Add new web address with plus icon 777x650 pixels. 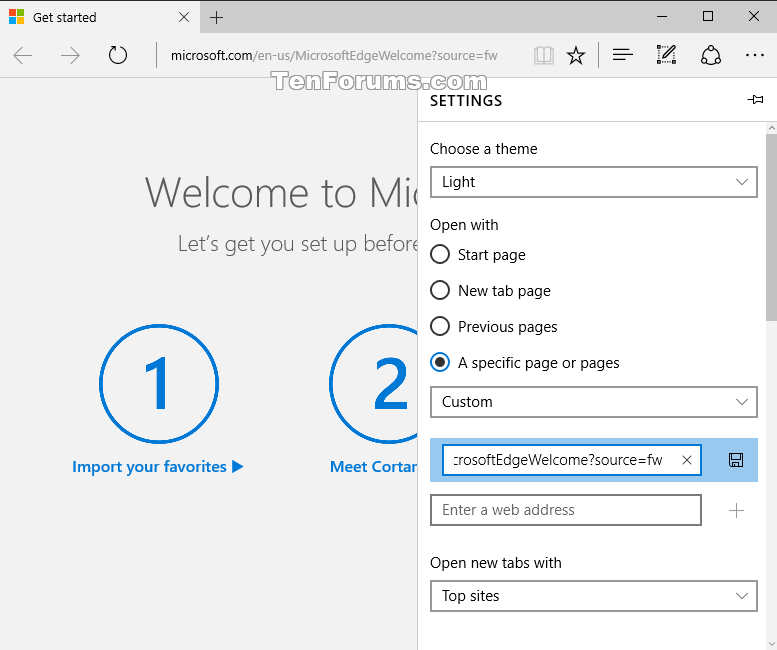(x=736, y=510)
